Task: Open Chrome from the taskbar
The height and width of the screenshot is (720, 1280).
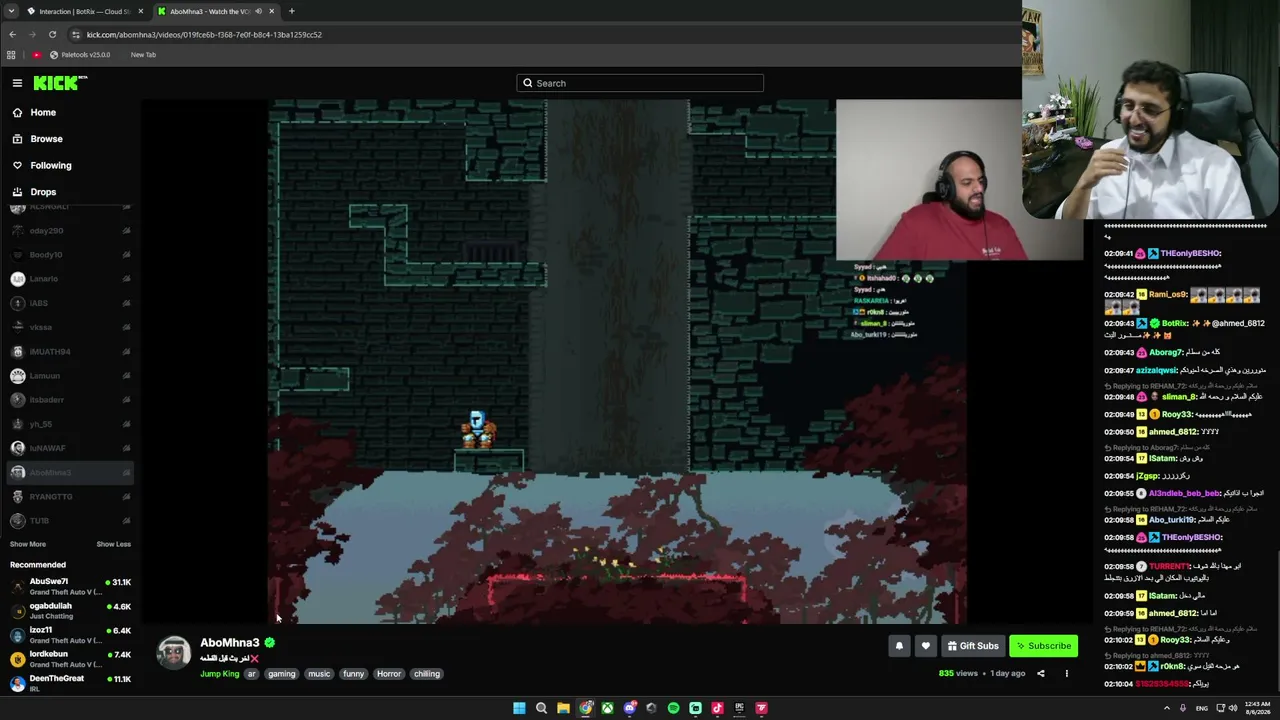Action: (x=585, y=708)
